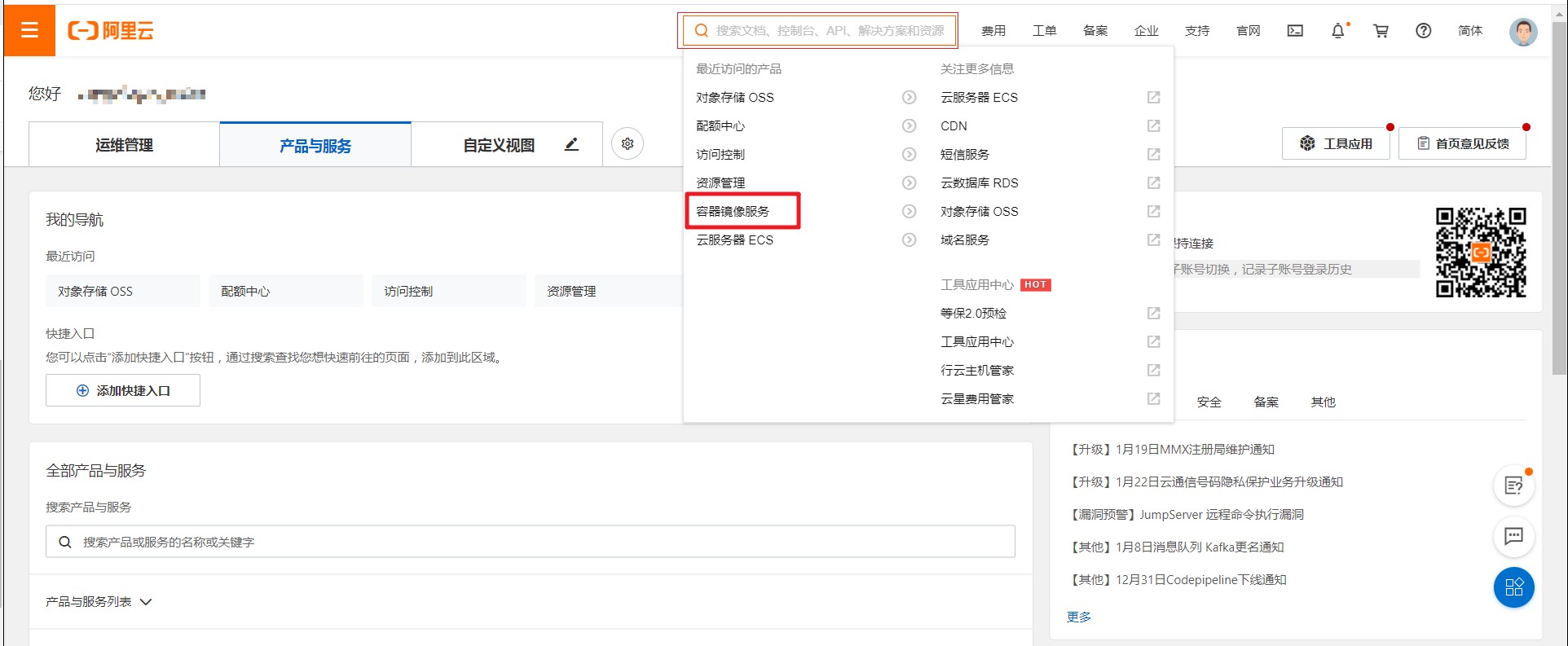Click 对象存储 OSS recent visit card
This screenshot has height=646, width=1568.
coord(123,291)
